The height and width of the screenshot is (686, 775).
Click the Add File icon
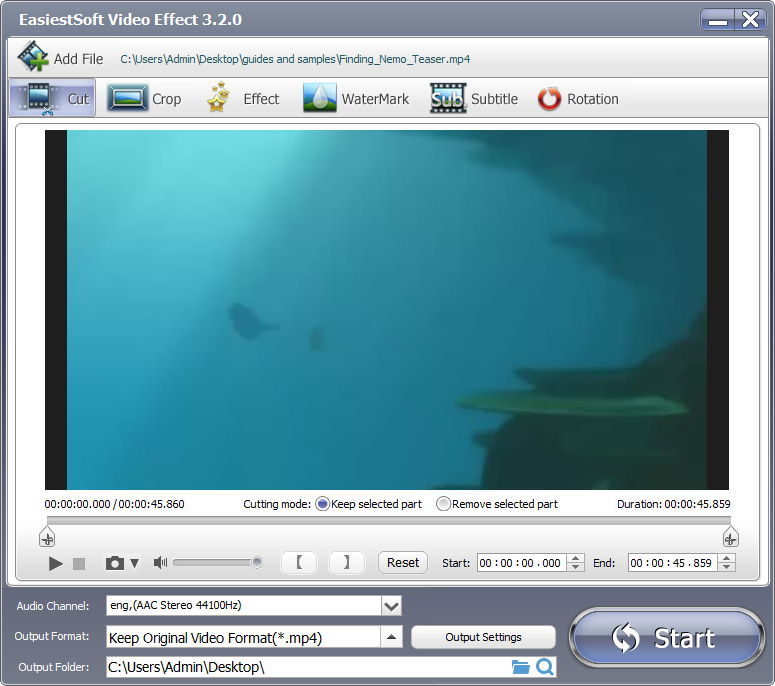[x=33, y=57]
